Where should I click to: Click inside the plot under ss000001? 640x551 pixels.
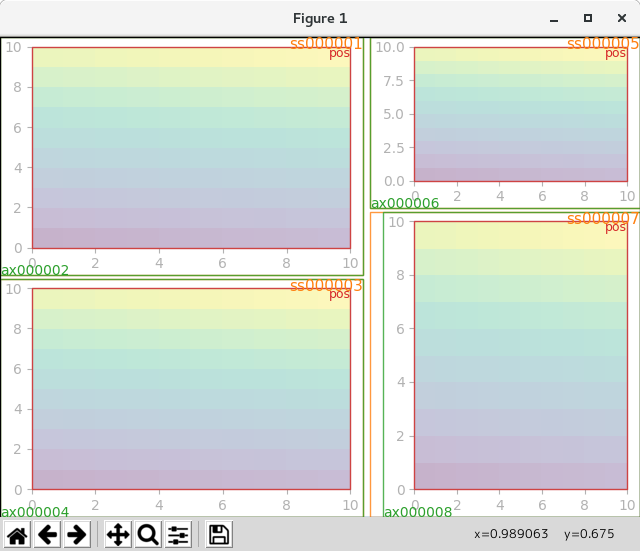pyautogui.click(x=191, y=148)
